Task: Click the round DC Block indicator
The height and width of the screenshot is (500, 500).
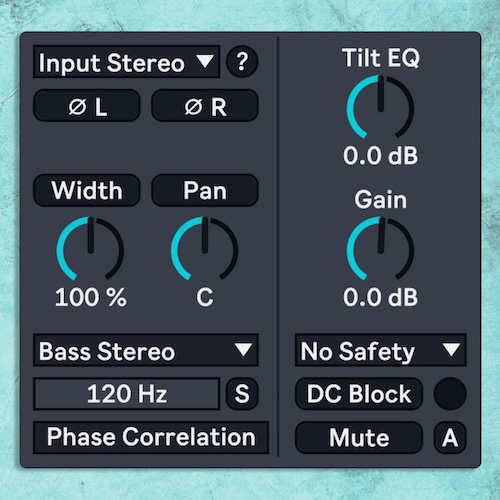Action: [x=450, y=394]
